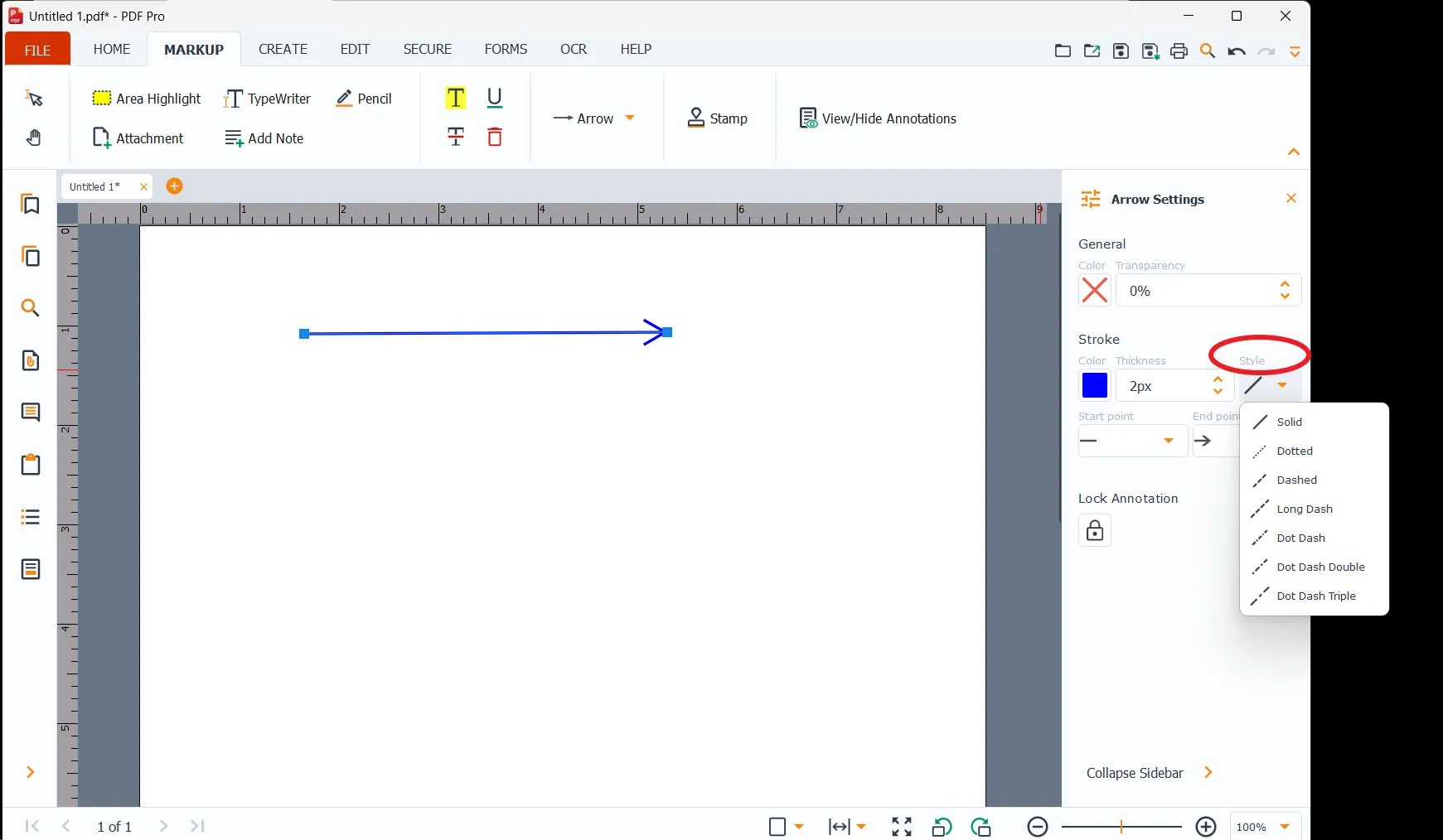Increase stroke thickness with stepper

(x=1218, y=379)
